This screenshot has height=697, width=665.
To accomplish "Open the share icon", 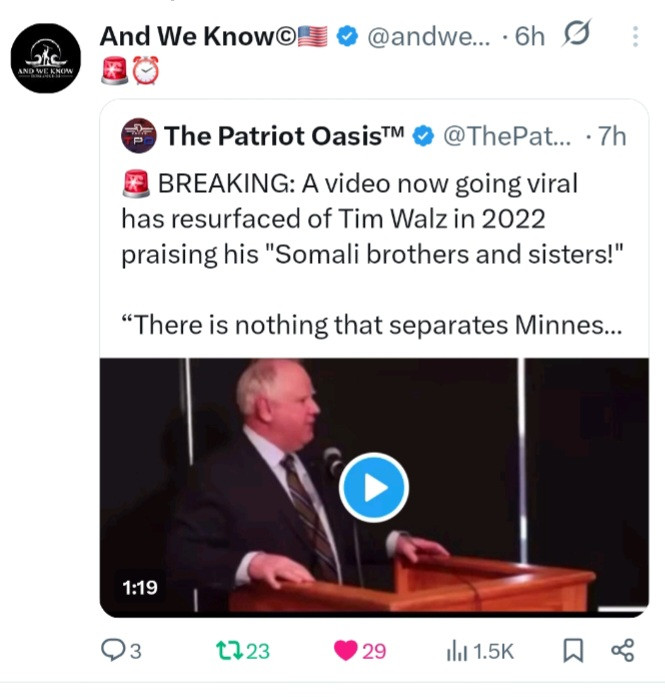I will click(622, 651).
